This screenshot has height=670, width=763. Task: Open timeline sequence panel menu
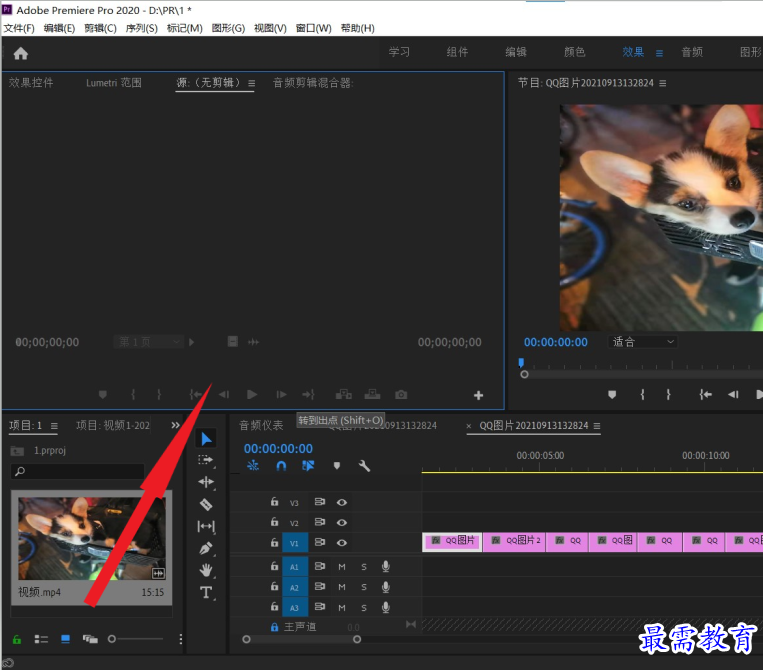(x=597, y=426)
